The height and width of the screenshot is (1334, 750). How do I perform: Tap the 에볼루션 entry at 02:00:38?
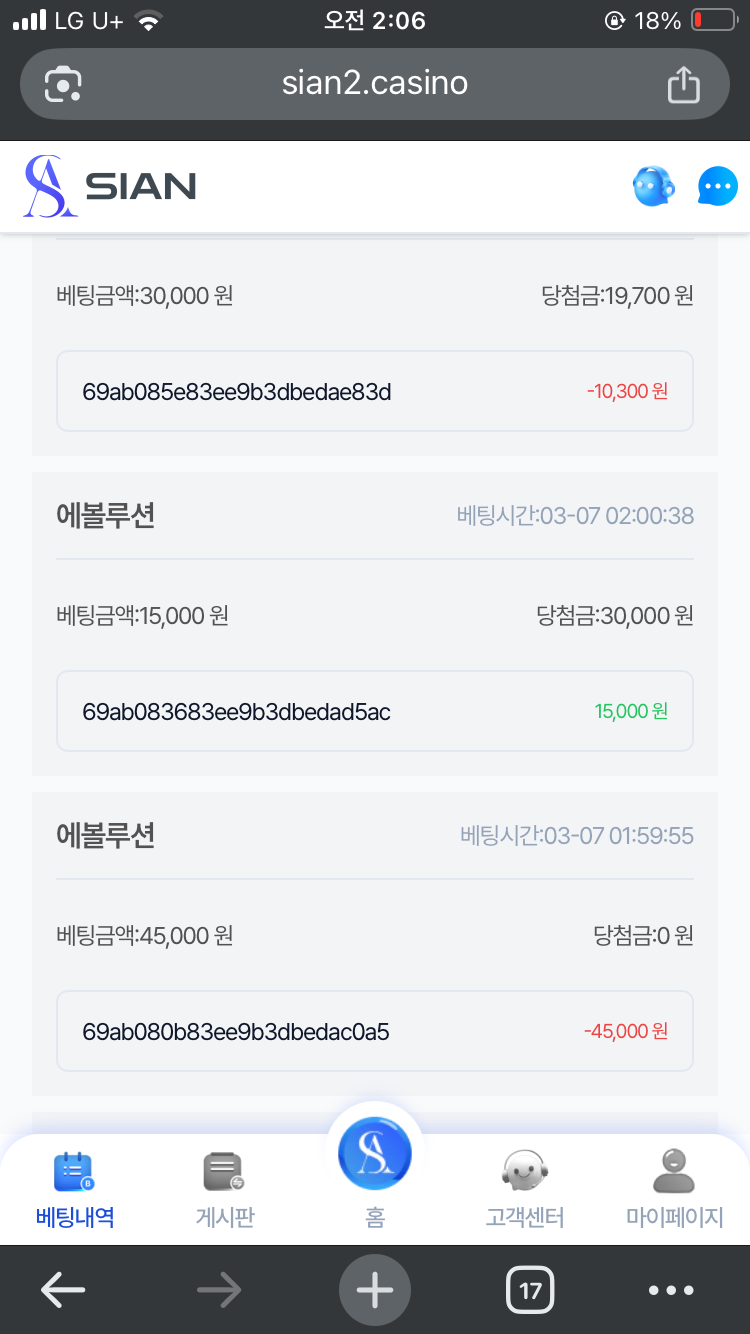point(106,516)
